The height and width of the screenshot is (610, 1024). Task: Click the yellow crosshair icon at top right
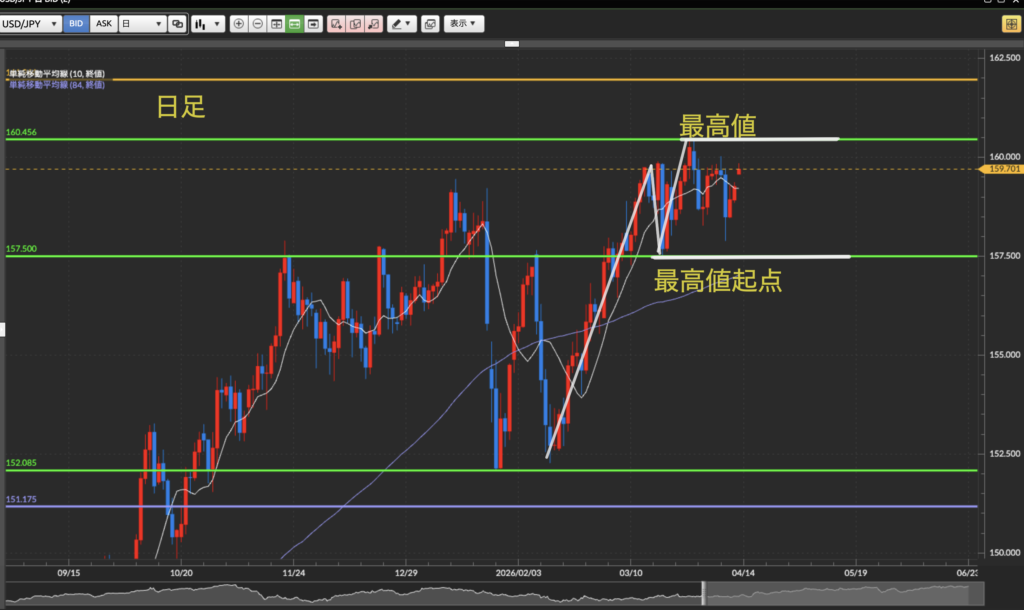click(1011, 23)
